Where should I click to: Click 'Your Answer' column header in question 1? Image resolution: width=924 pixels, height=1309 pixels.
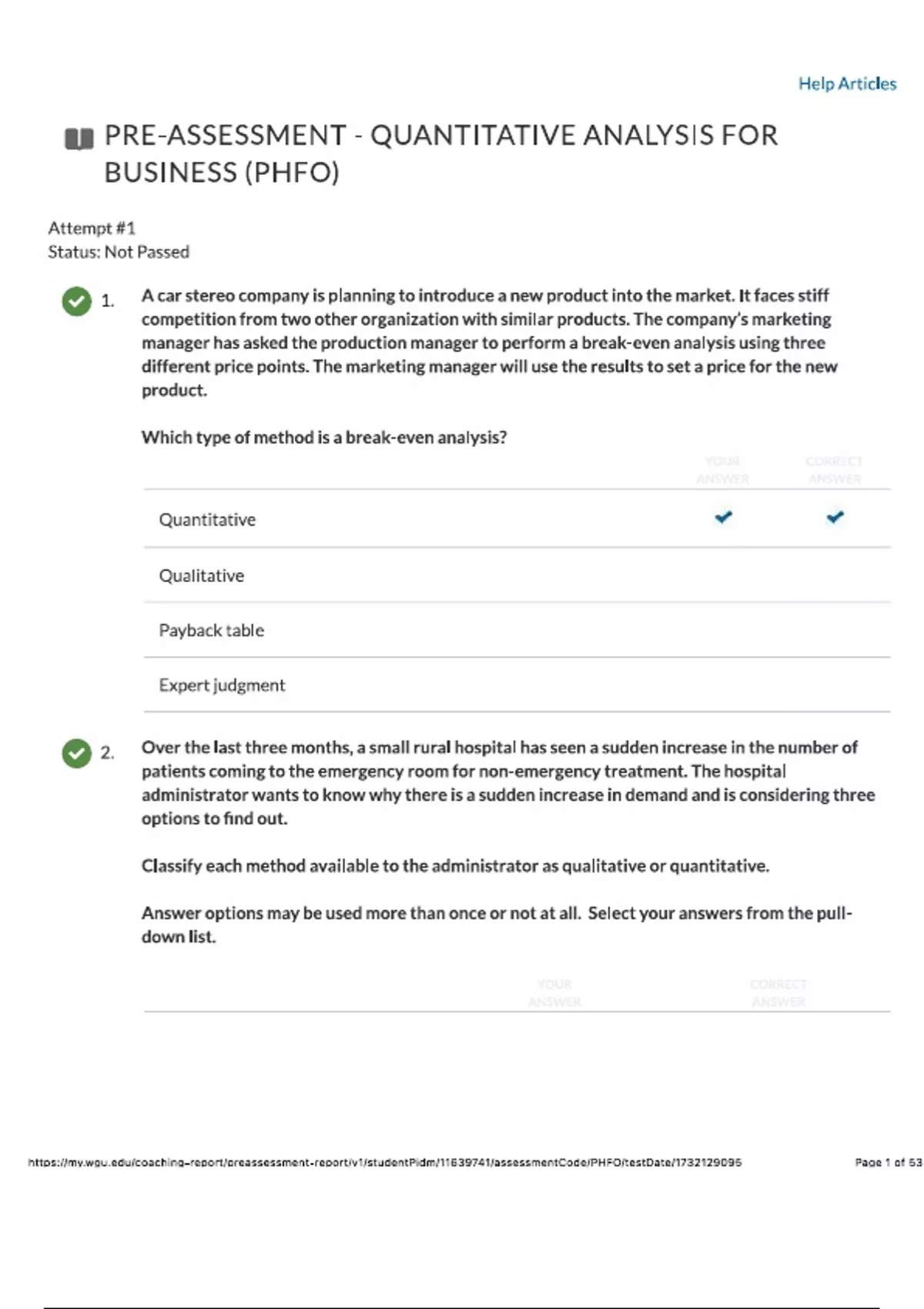(722, 470)
